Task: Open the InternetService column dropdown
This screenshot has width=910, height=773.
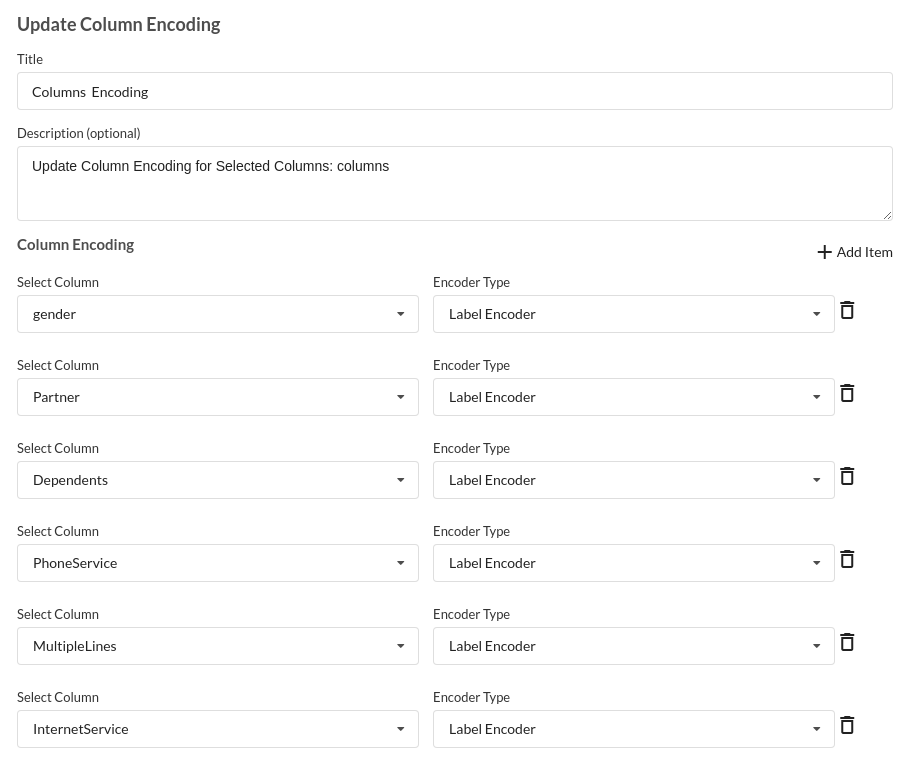Action: 218,729
